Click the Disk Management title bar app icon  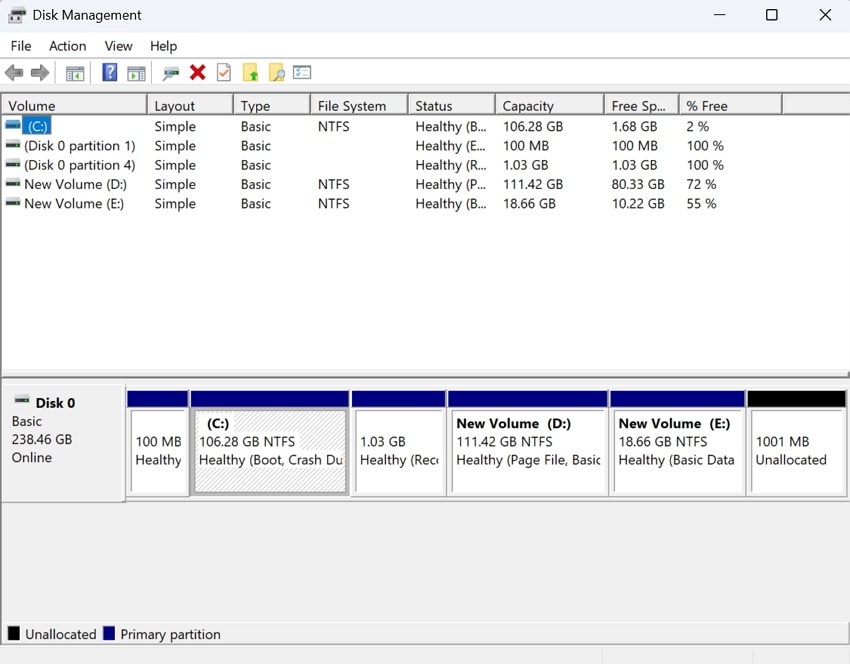click(x=16, y=15)
